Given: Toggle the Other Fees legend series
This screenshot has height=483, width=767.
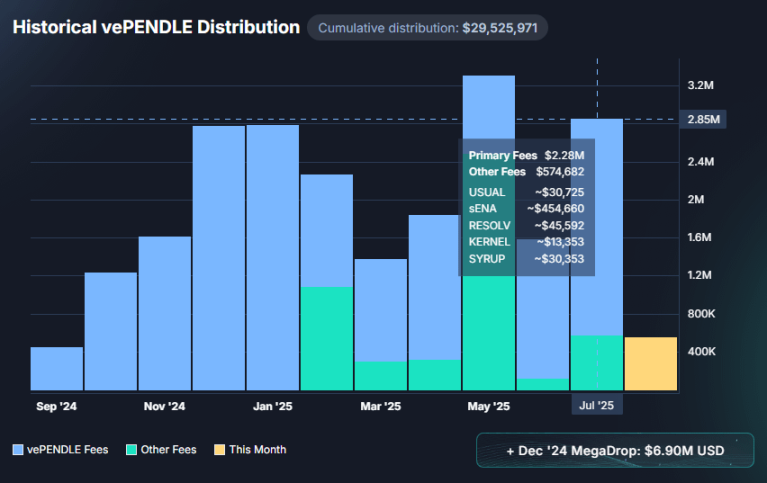Looking at the screenshot, I should point(160,450).
